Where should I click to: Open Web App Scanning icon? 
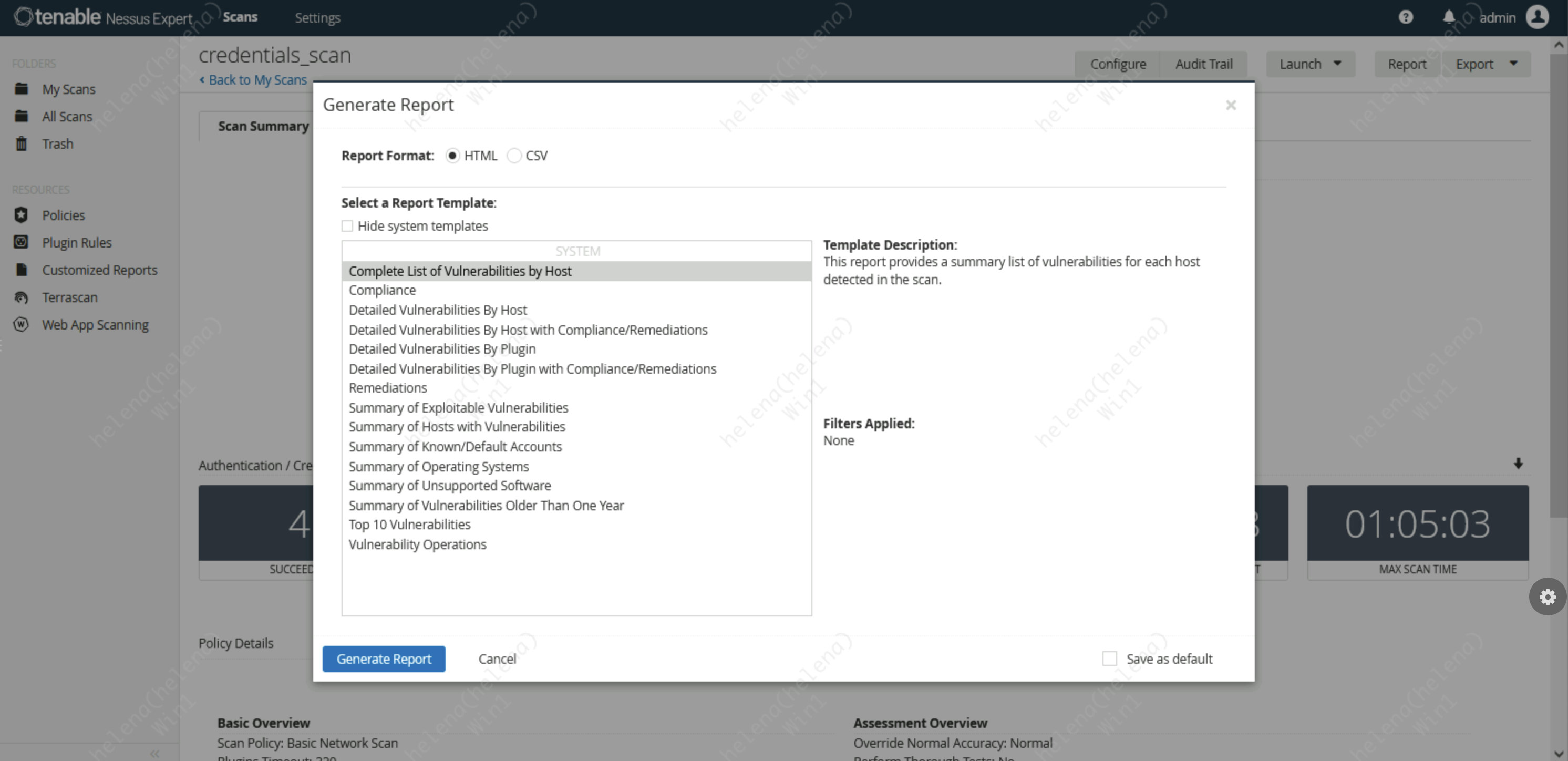tap(22, 324)
